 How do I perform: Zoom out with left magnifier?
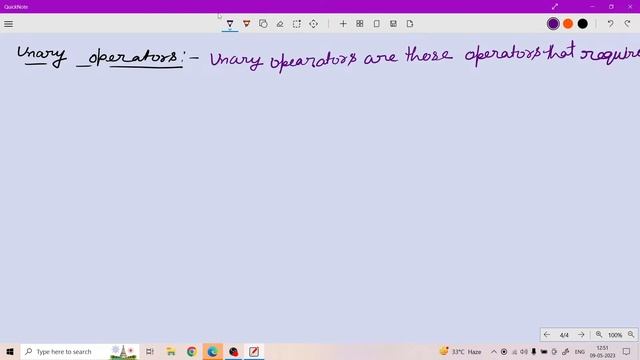599,335
